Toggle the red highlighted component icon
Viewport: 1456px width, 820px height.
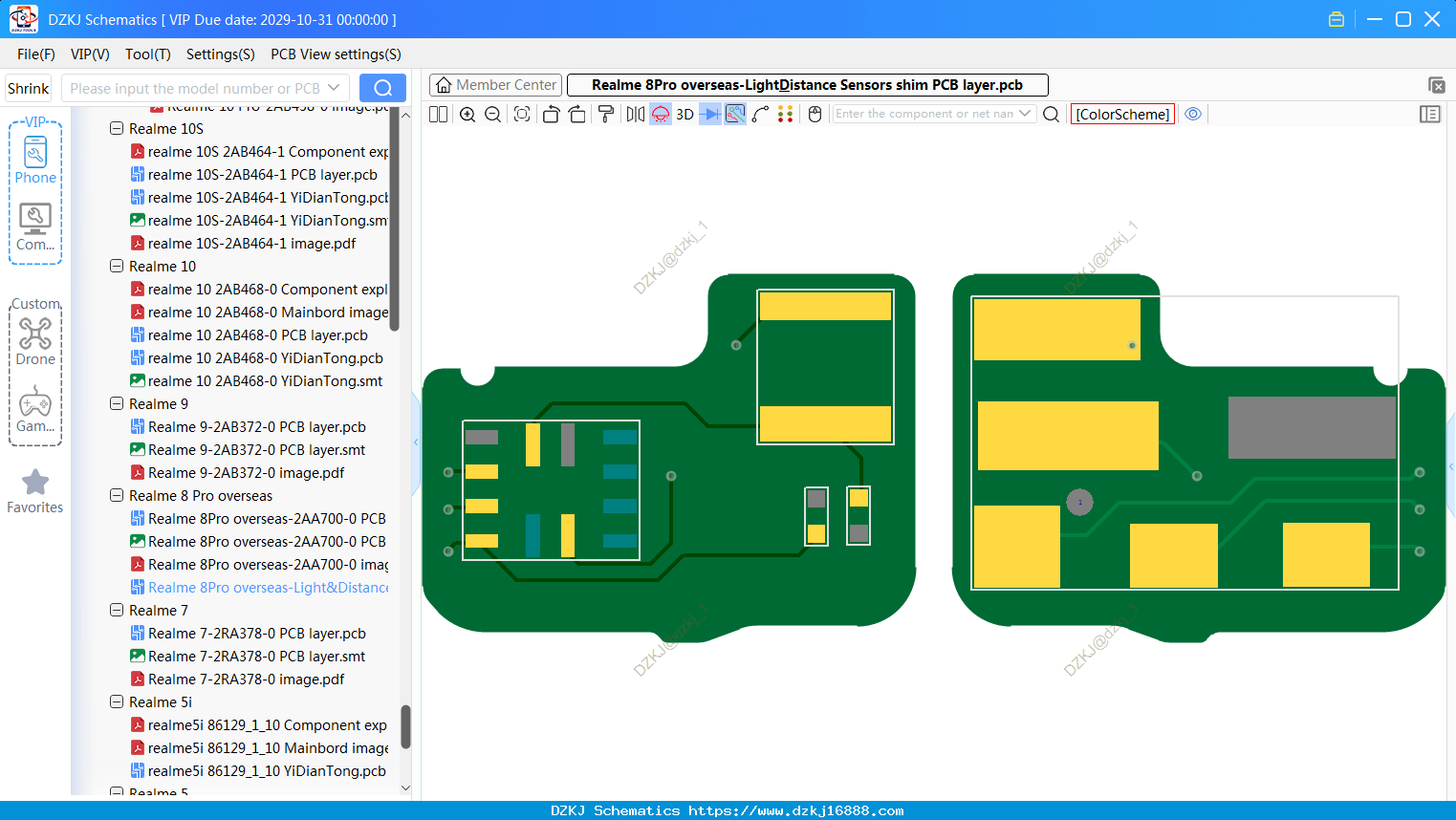click(661, 114)
